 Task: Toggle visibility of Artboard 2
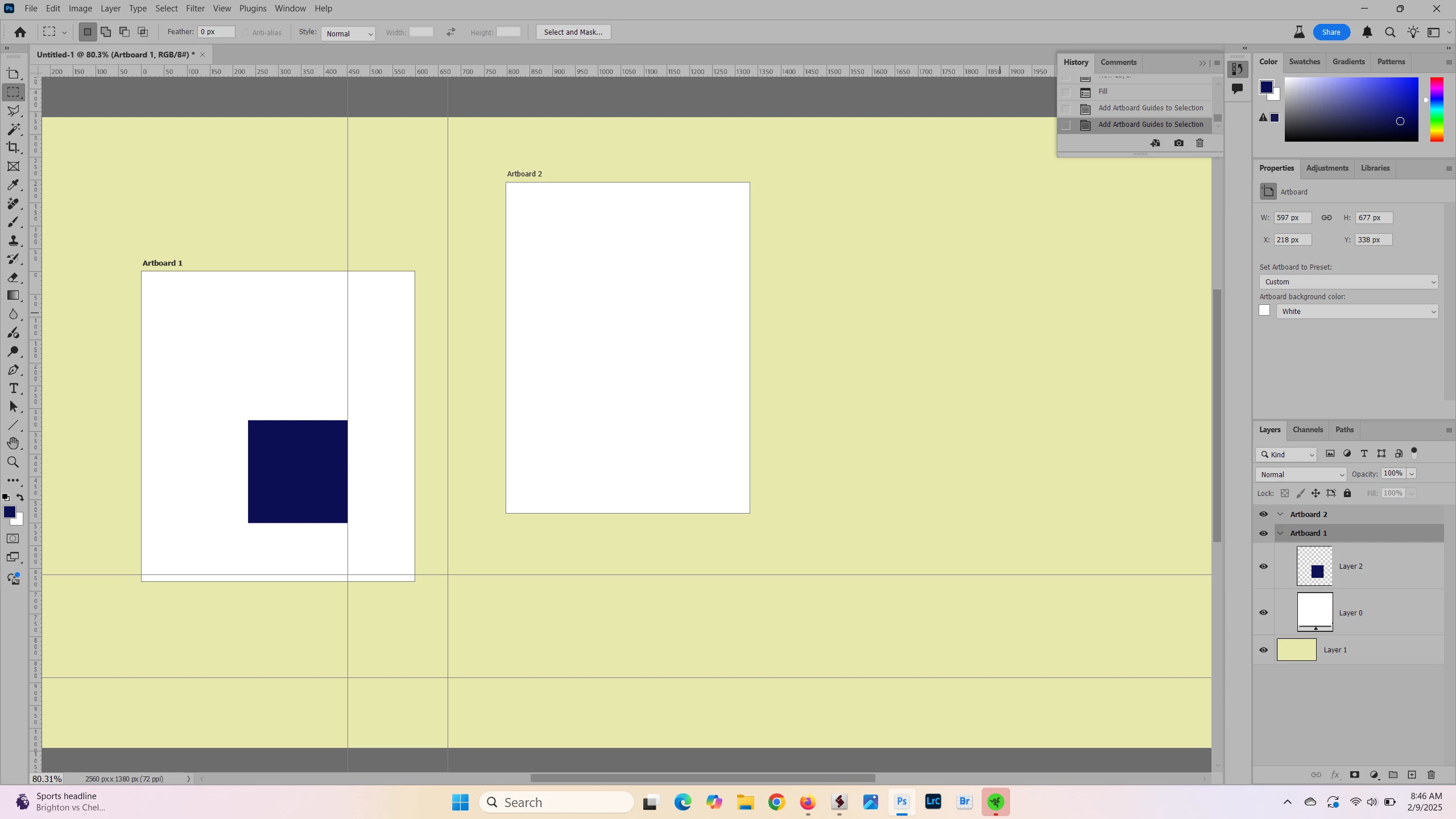click(x=1263, y=514)
